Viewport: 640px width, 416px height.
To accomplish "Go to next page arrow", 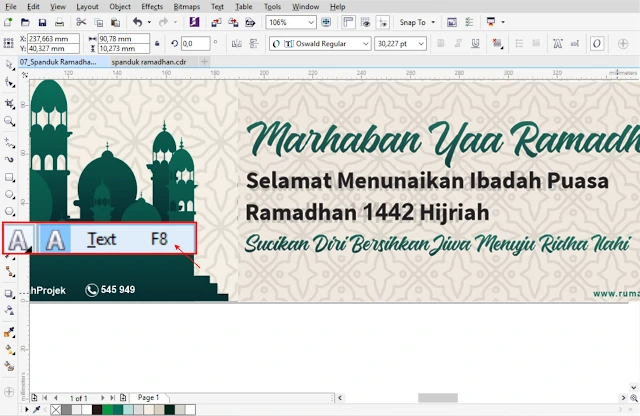I will pyautogui.click(x=102, y=398).
